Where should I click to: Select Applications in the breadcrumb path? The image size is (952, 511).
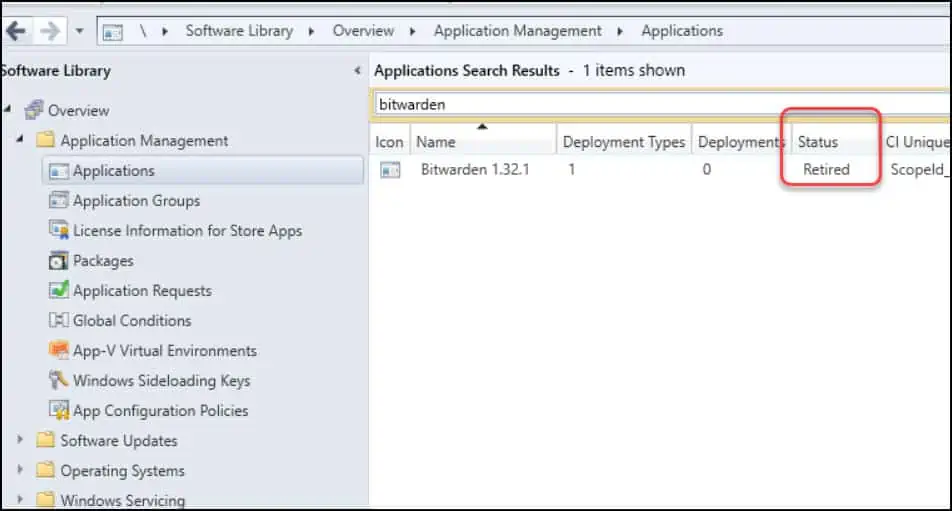tap(682, 31)
